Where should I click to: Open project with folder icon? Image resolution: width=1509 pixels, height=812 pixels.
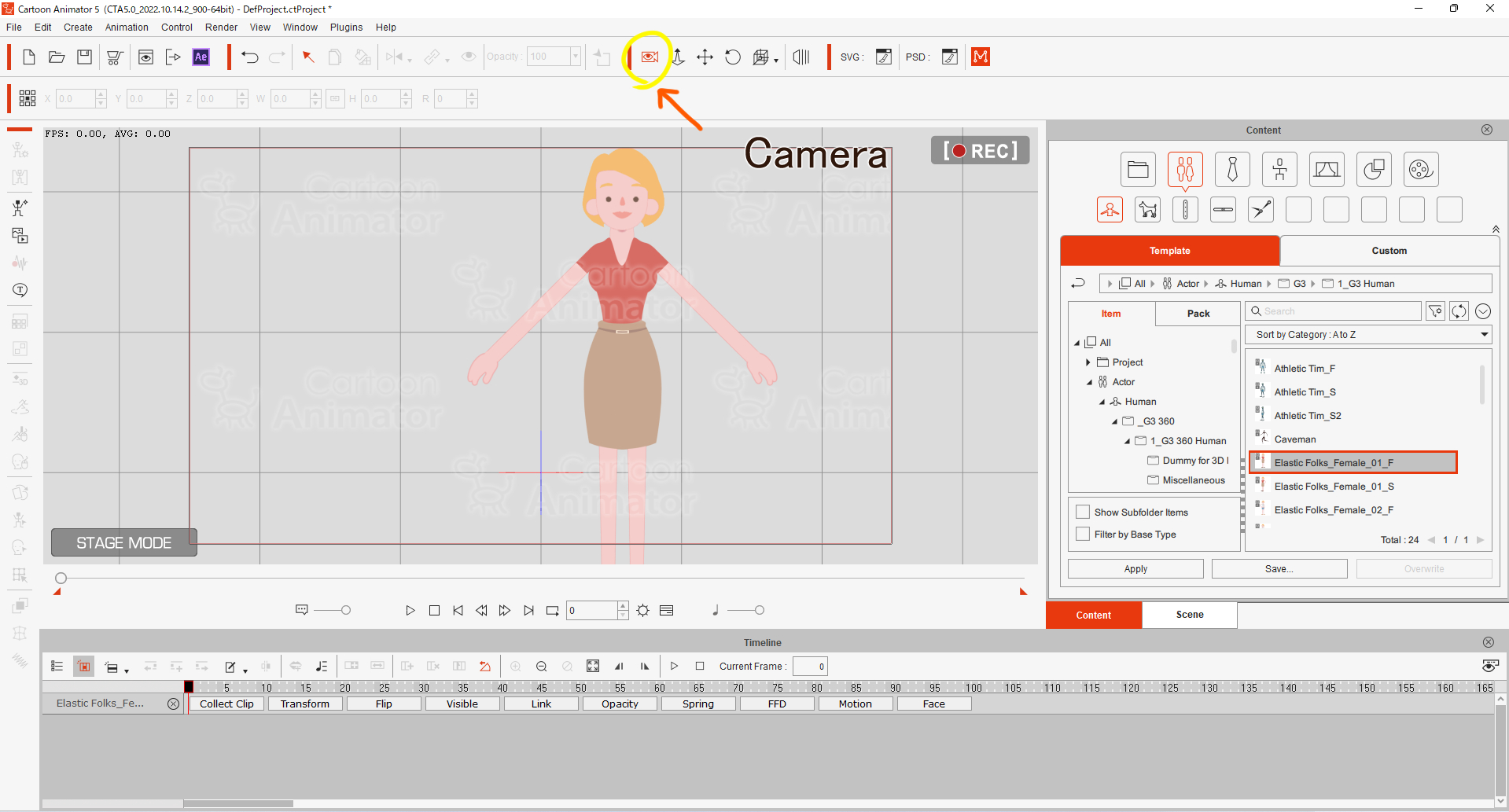point(57,57)
